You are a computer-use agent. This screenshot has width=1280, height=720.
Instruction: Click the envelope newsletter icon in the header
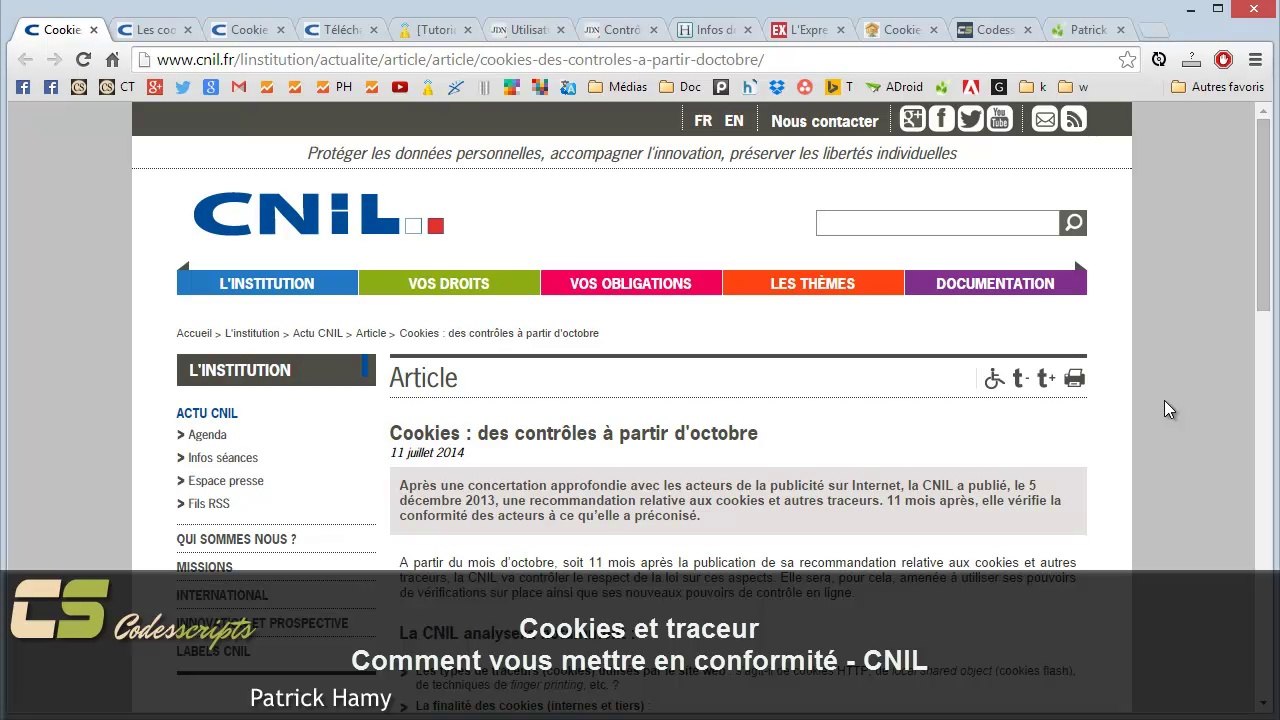[x=1045, y=120]
